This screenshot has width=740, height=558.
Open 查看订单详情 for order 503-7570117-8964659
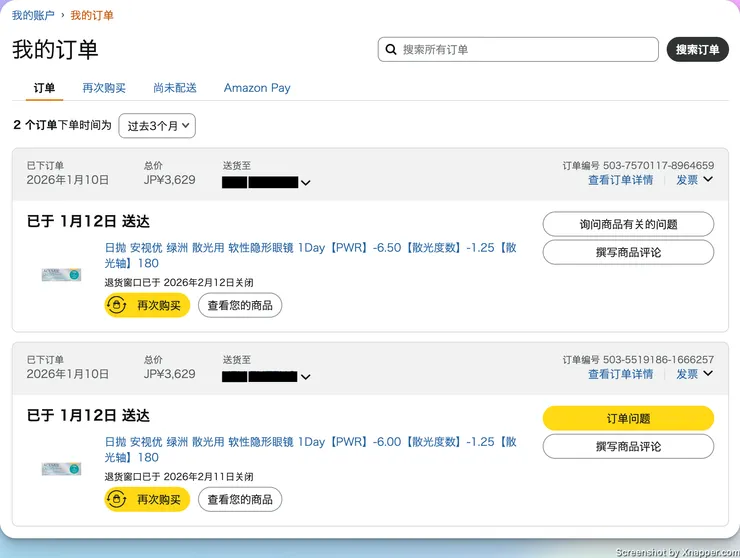[x=620, y=180]
